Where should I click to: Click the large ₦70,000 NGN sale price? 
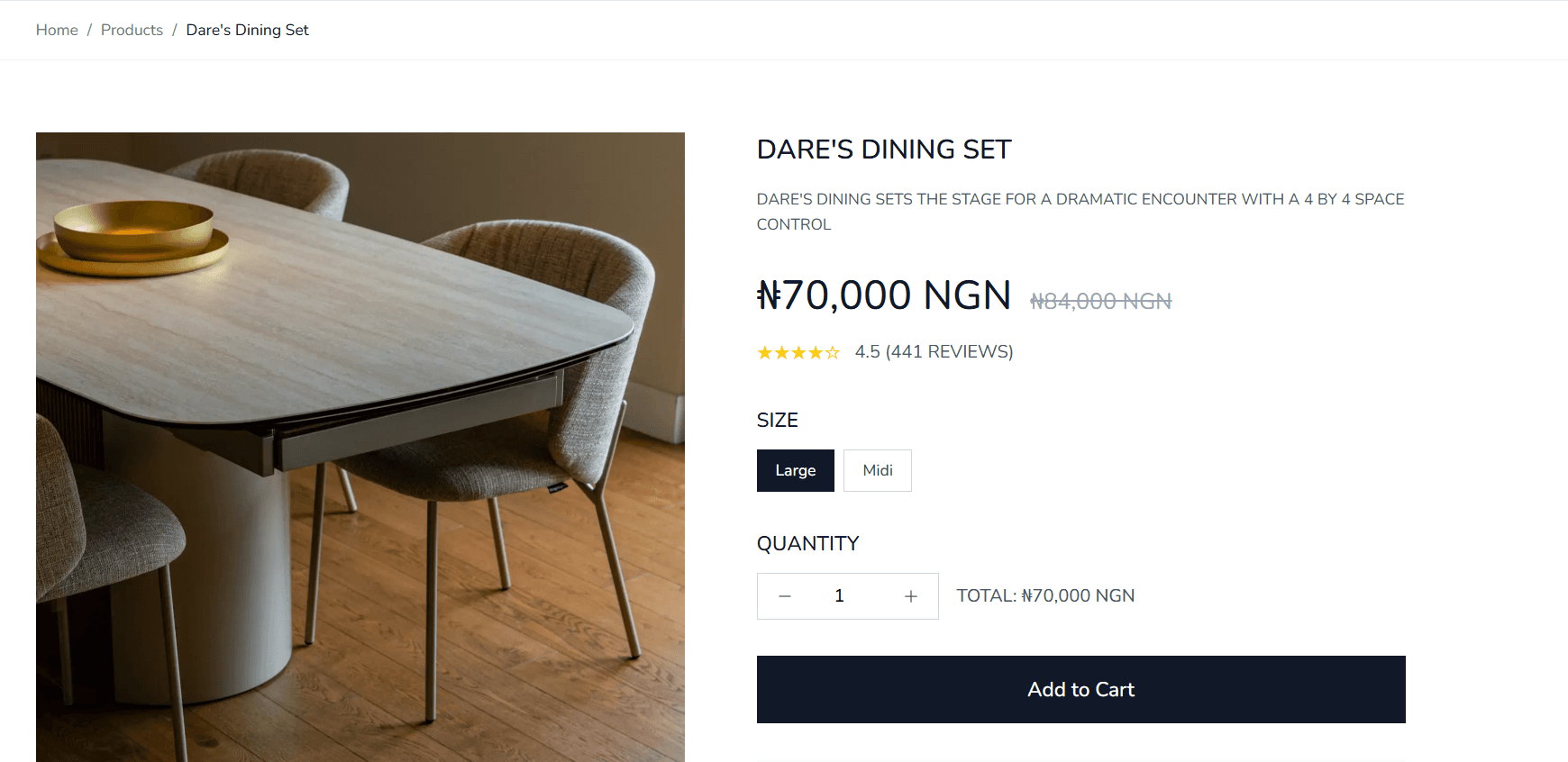[884, 295]
